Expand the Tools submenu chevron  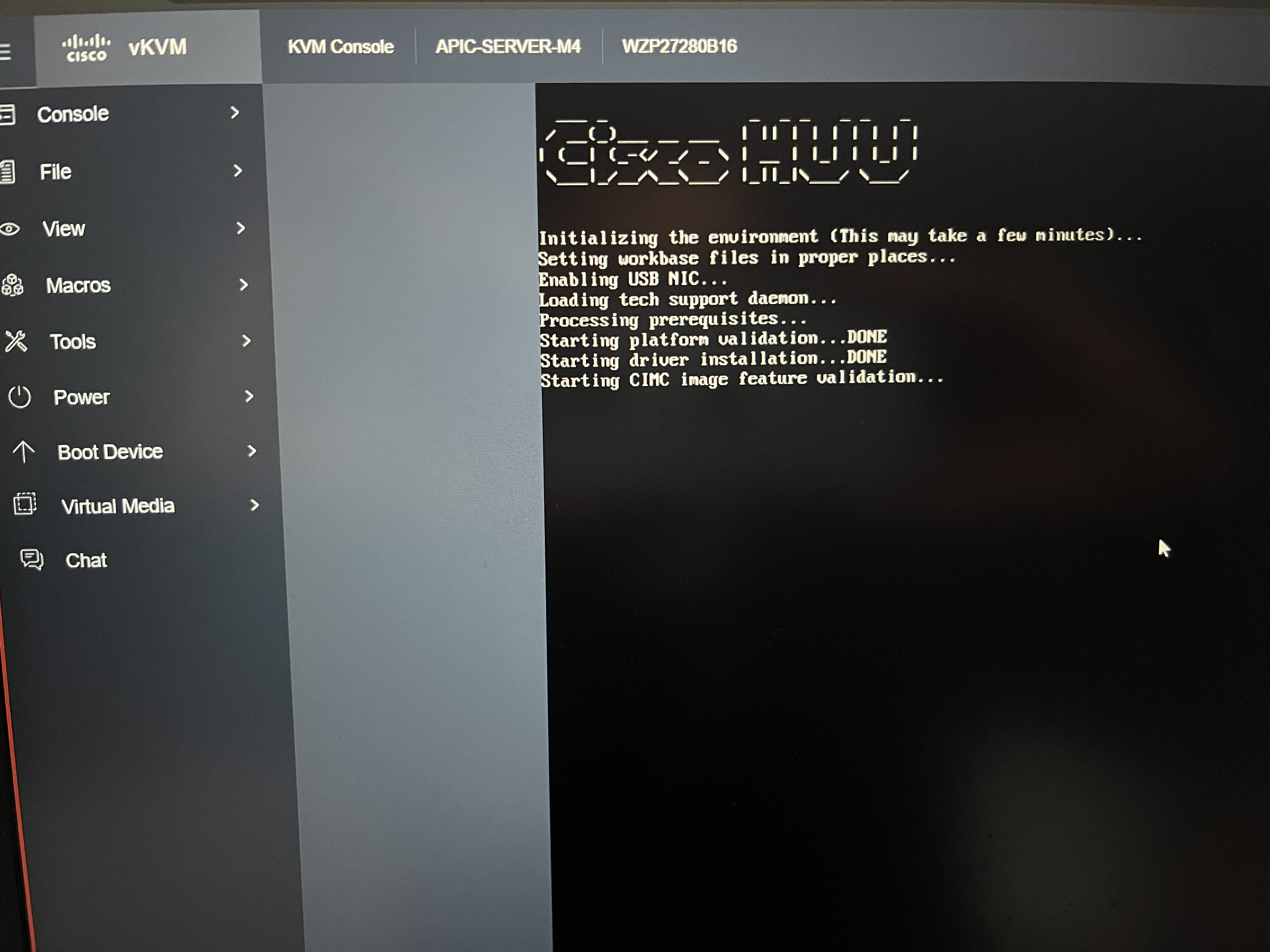pos(247,341)
